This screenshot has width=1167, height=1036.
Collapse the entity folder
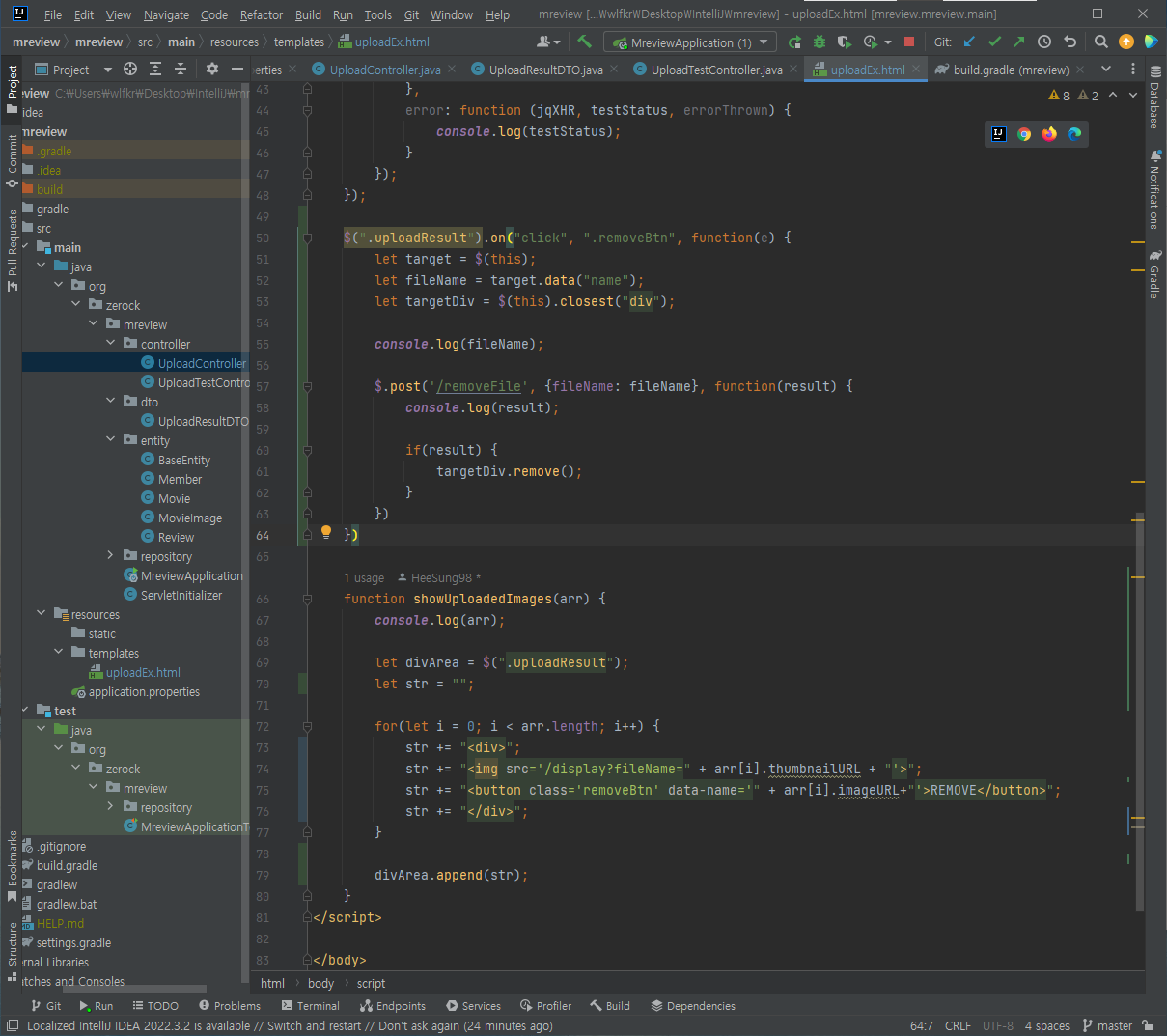pos(110,440)
